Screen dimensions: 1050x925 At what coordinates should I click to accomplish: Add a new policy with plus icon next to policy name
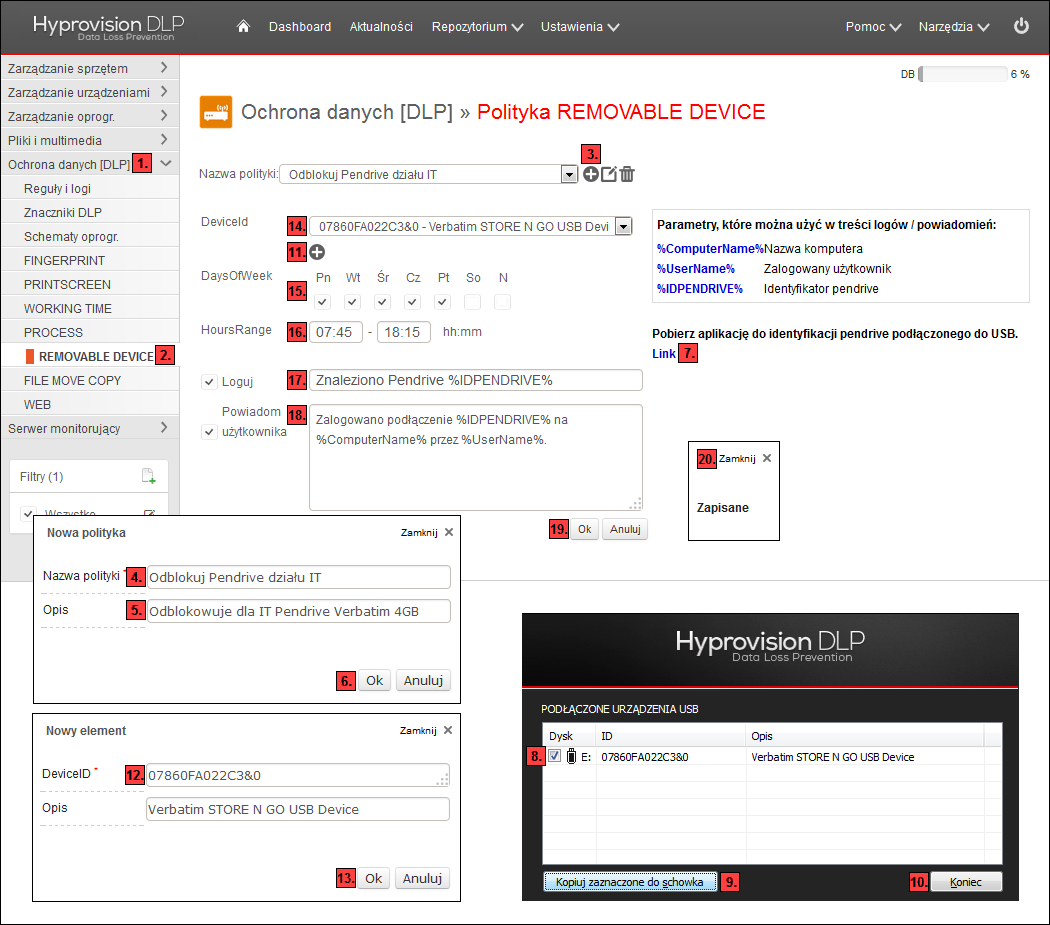(591, 174)
